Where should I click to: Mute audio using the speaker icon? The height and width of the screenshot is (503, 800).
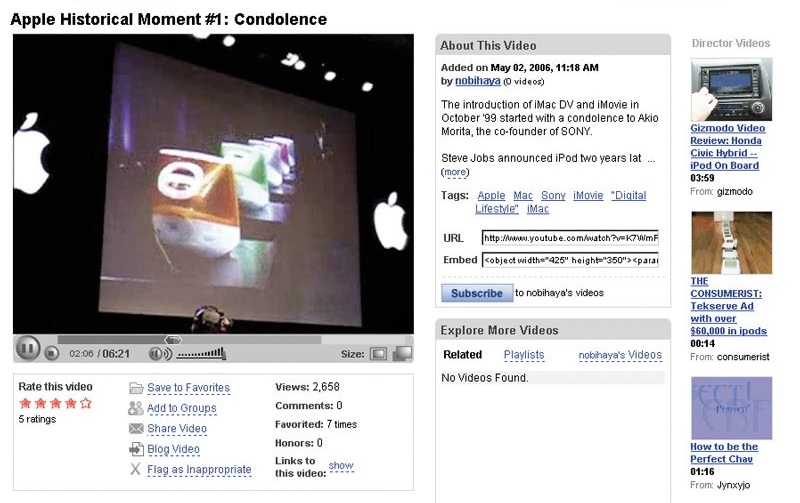(x=160, y=354)
